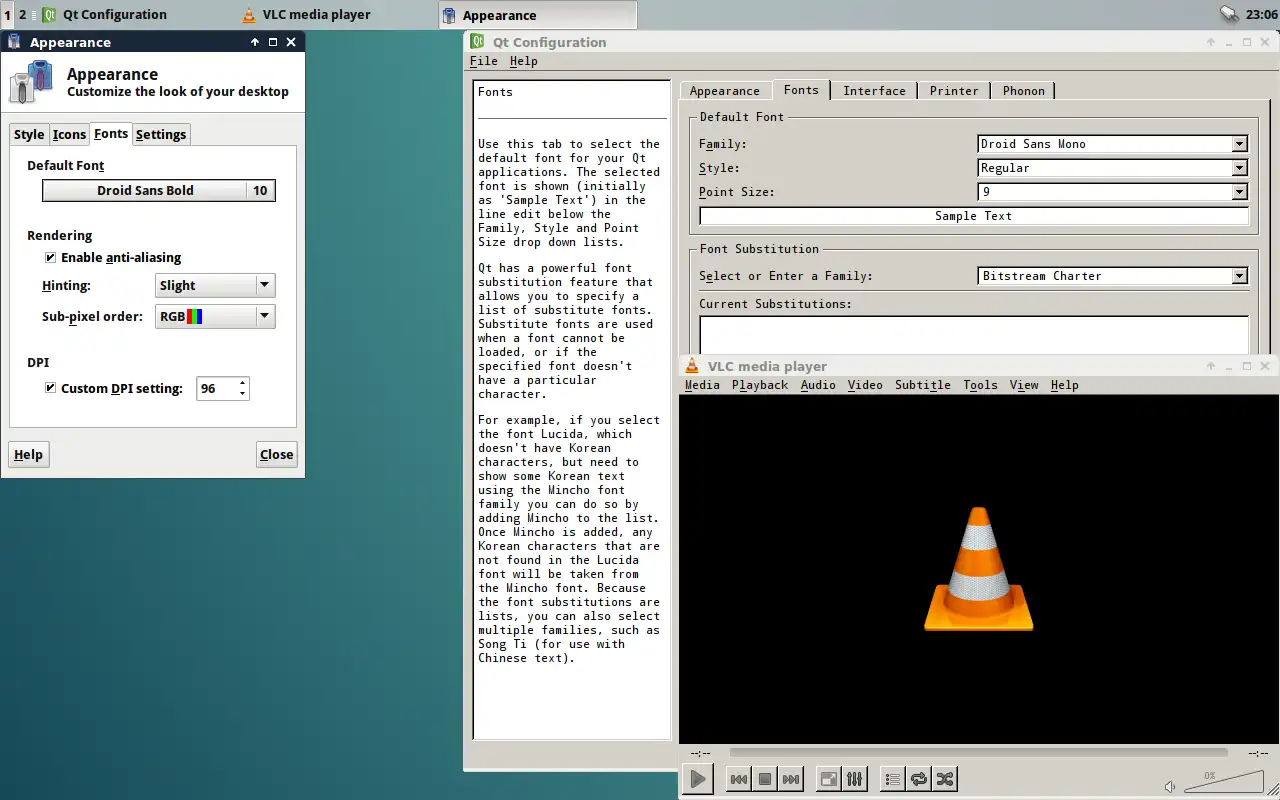The height and width of the screenshot is (800, 1280).
Task: Open VLC Video menu
Action: 865,385
